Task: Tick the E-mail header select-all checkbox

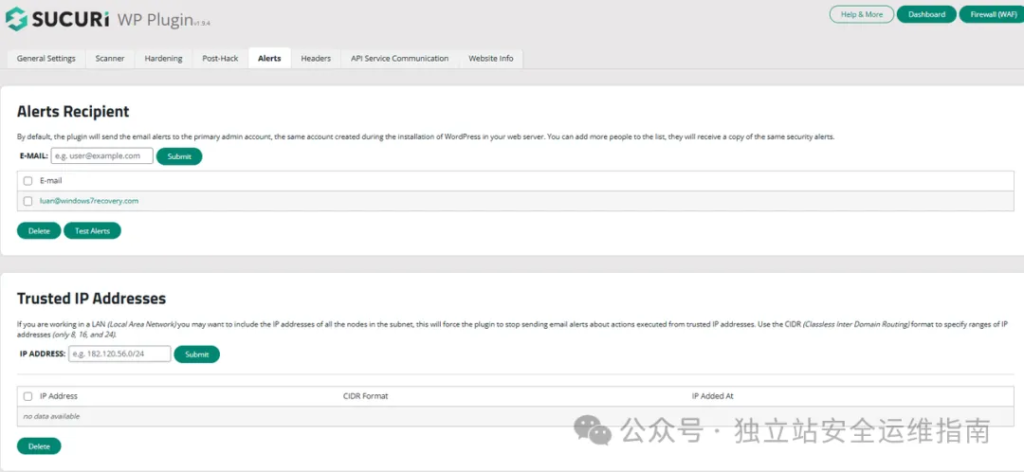Action: click(28, 181)
